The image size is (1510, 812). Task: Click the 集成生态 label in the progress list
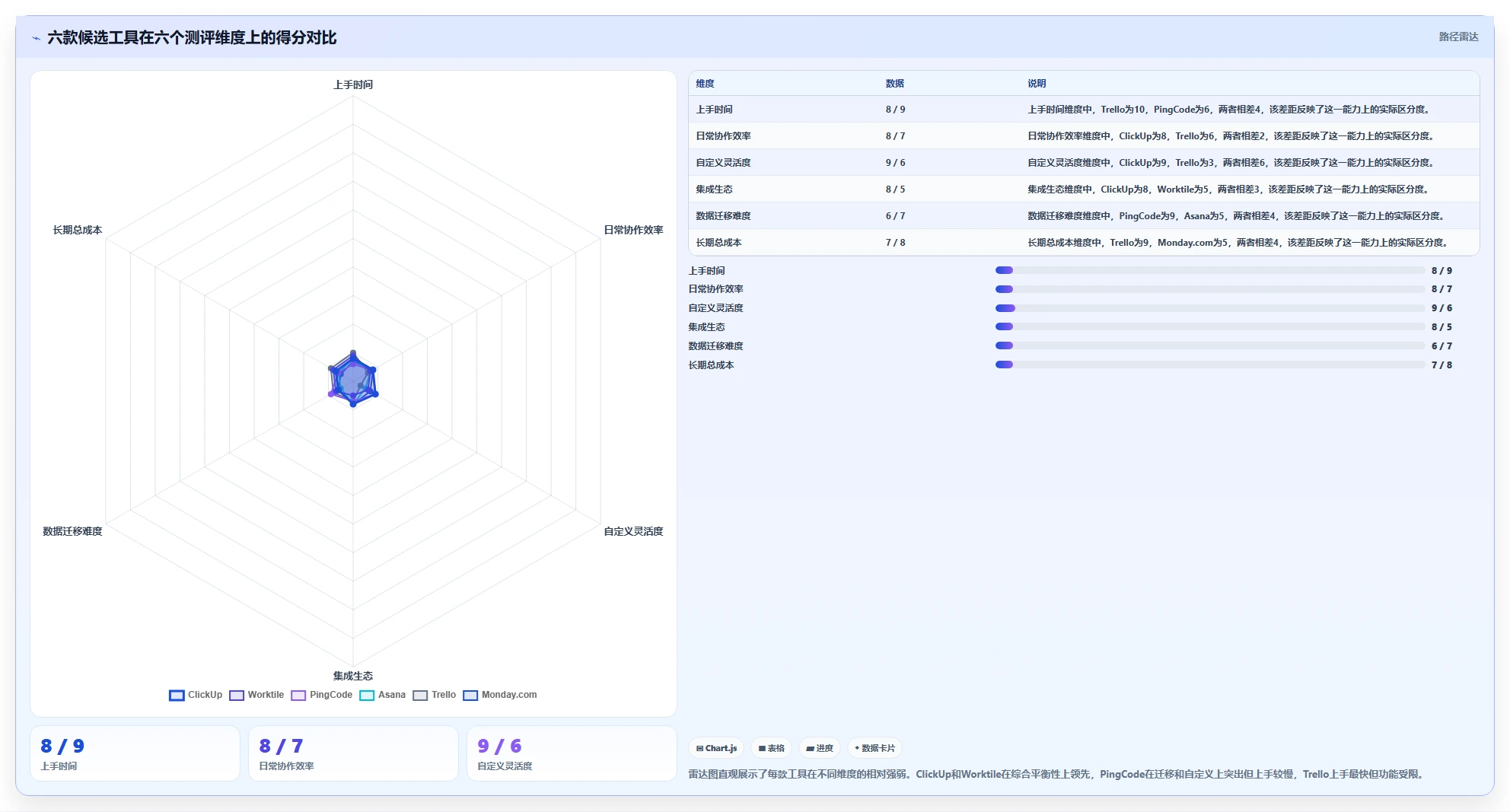707,327
